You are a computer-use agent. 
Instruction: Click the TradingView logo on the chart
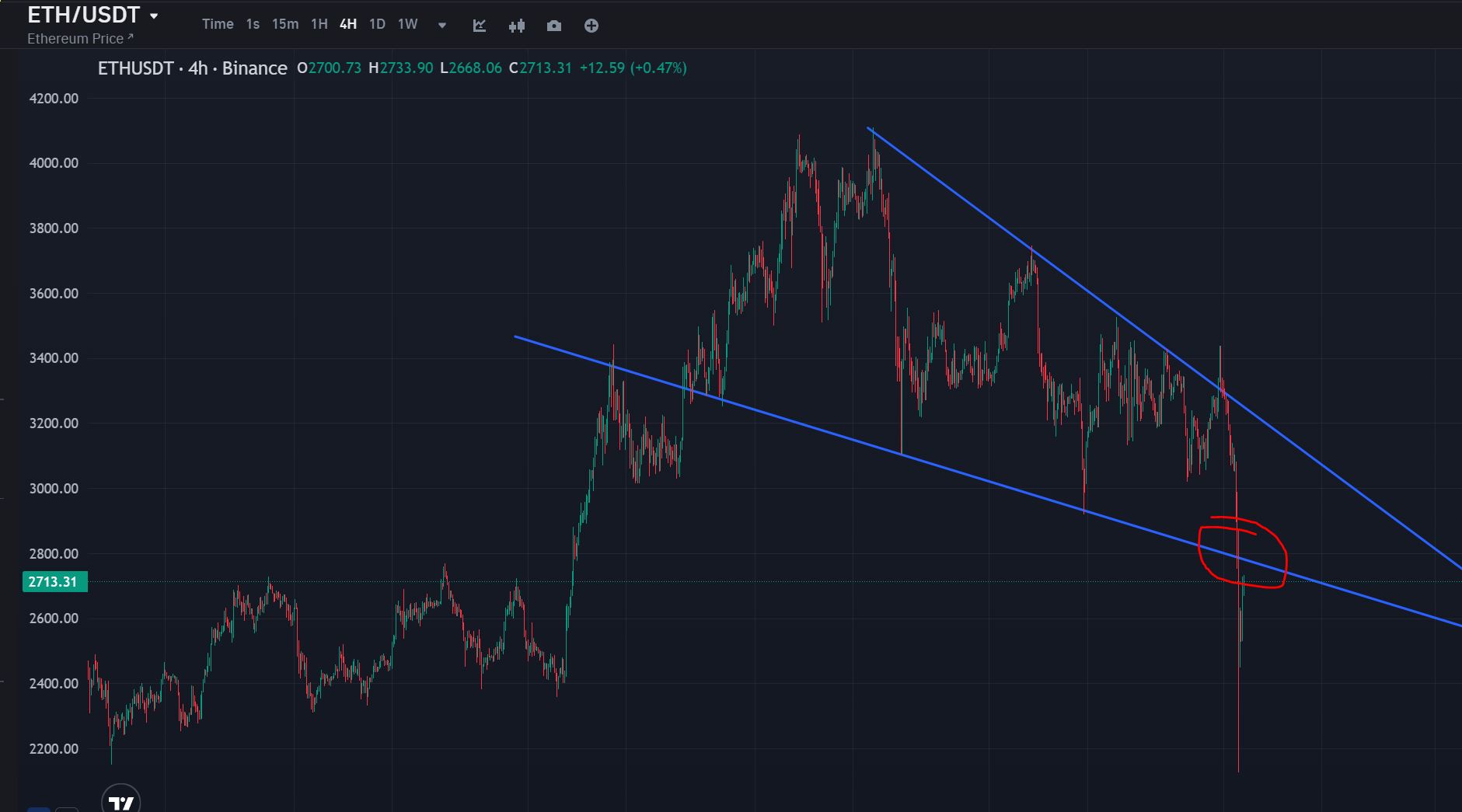(x=121, y=803)
